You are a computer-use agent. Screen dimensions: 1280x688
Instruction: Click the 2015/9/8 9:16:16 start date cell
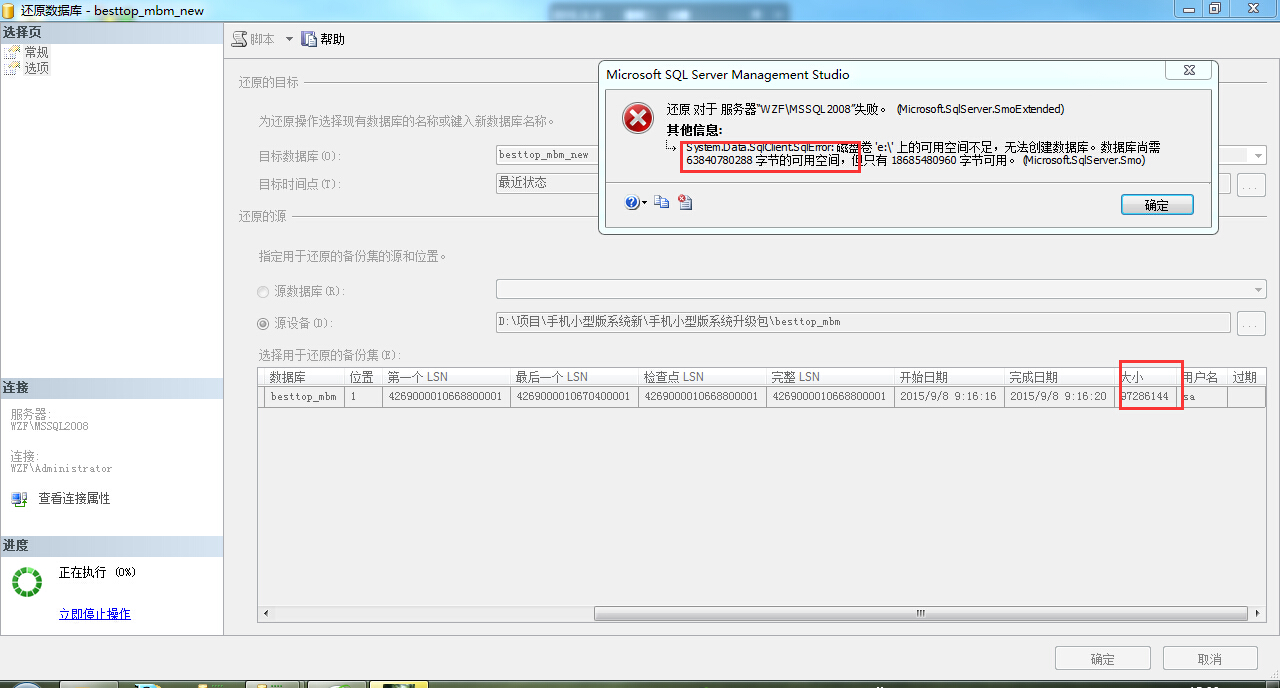coord(948,396)
